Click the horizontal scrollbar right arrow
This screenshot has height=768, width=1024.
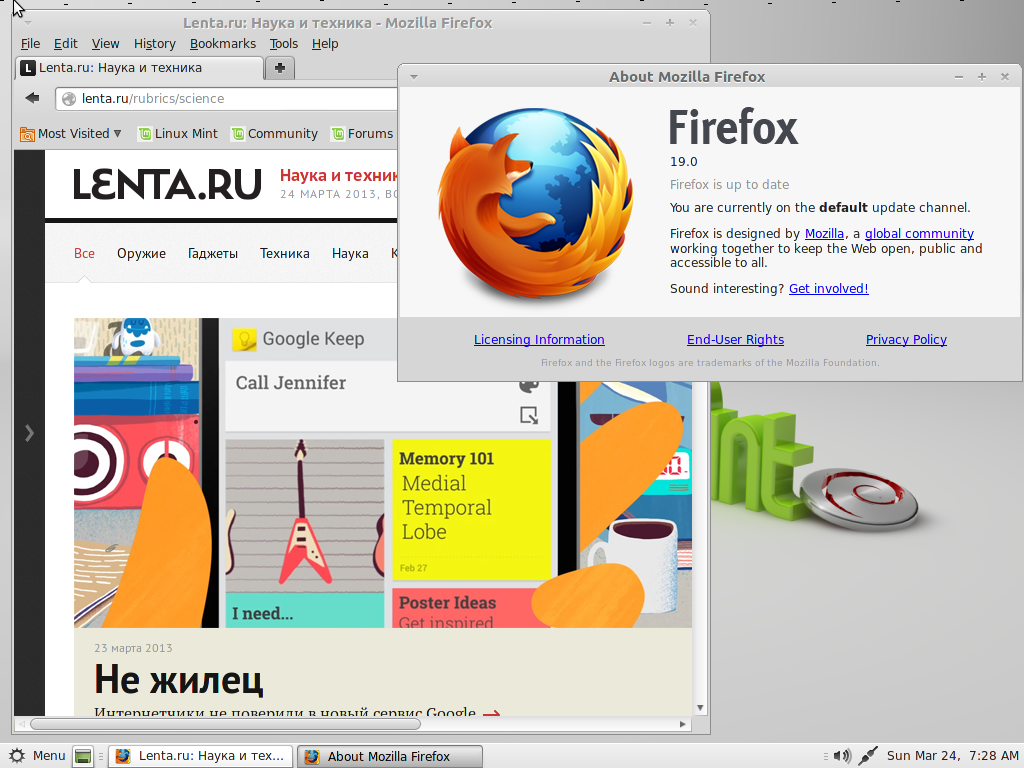[x=682, y=724]
